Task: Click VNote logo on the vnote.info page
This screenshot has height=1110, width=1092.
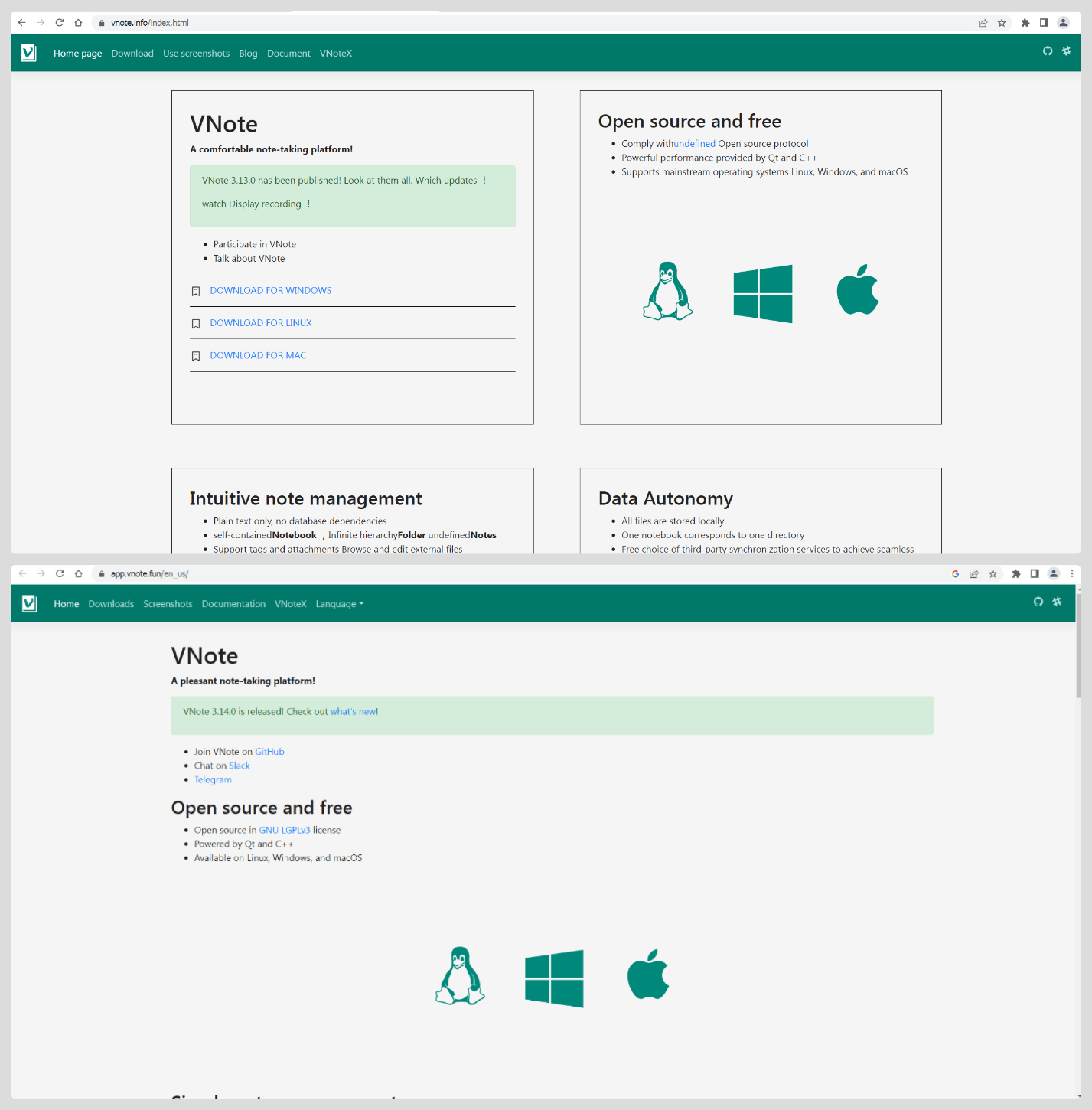Action: pos(29,53)
